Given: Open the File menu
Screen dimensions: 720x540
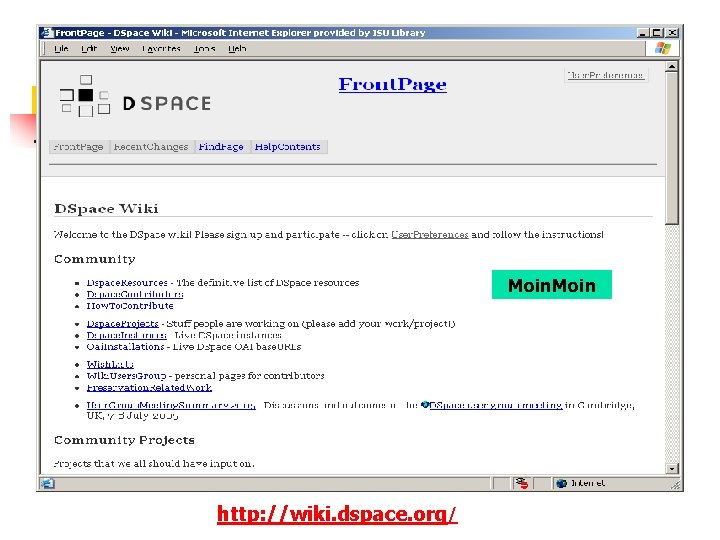Looking at the screenshot, I should [61, 49].
